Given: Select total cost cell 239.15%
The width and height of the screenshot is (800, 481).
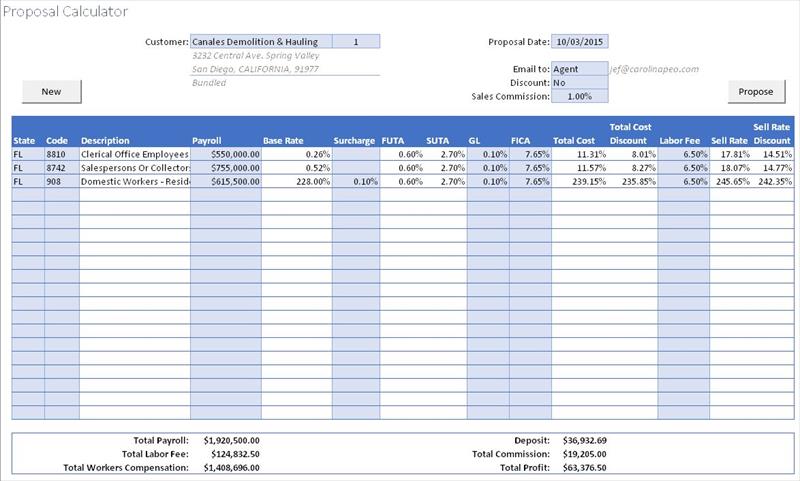Looking at the screenshot, I should (x=579, y=182).
